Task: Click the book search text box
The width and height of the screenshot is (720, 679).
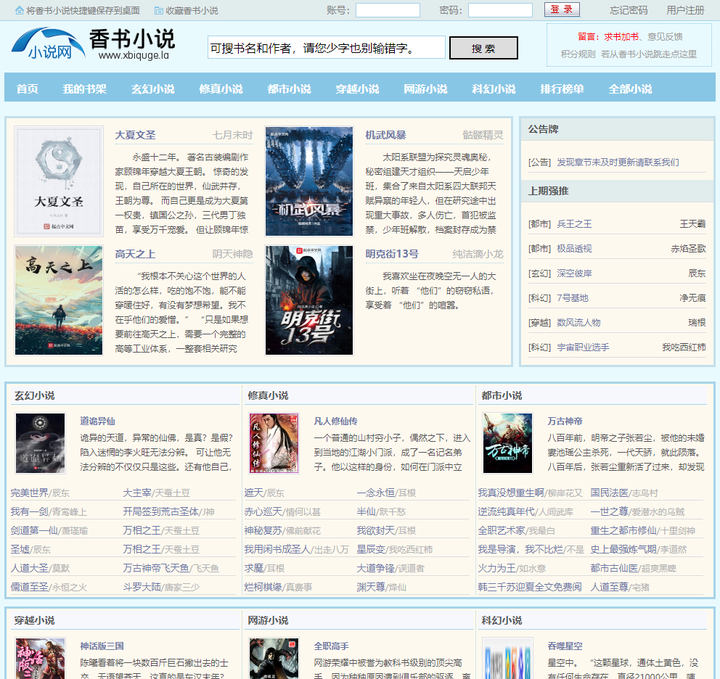Action: [326, 48]
